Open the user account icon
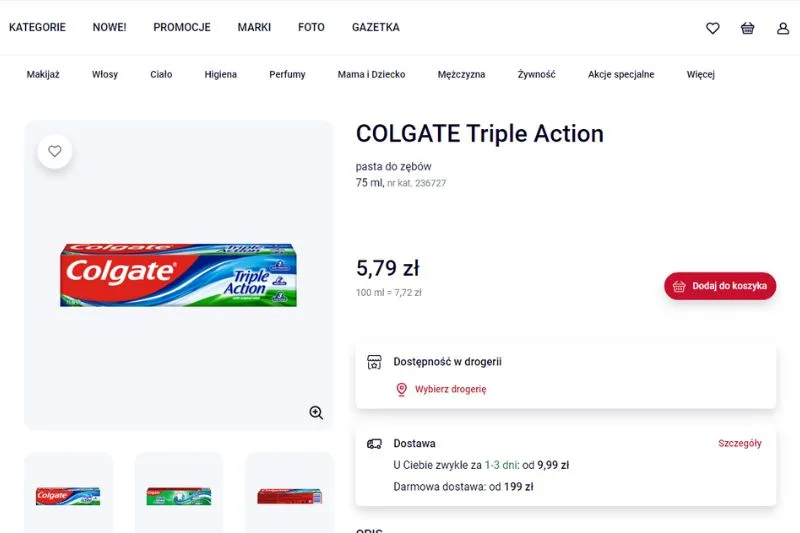This screenshot has width=800, height=533. 783,28
